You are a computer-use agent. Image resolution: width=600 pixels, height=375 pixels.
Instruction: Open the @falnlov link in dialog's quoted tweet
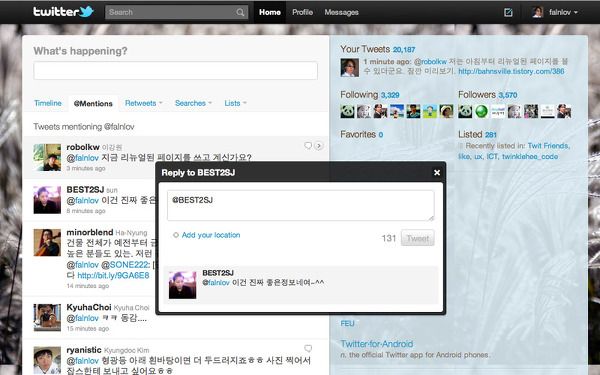point(216,283)
